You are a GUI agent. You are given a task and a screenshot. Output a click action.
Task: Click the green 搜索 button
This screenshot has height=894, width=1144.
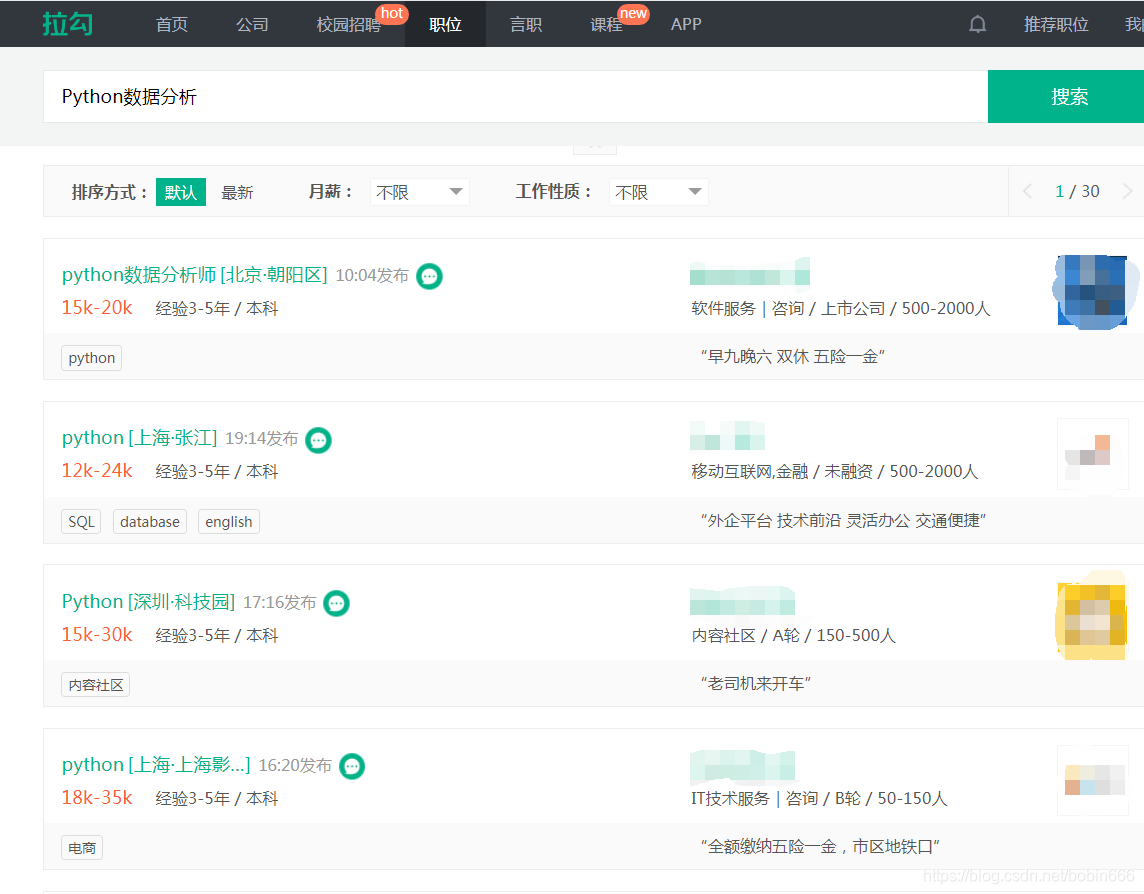1066,96
